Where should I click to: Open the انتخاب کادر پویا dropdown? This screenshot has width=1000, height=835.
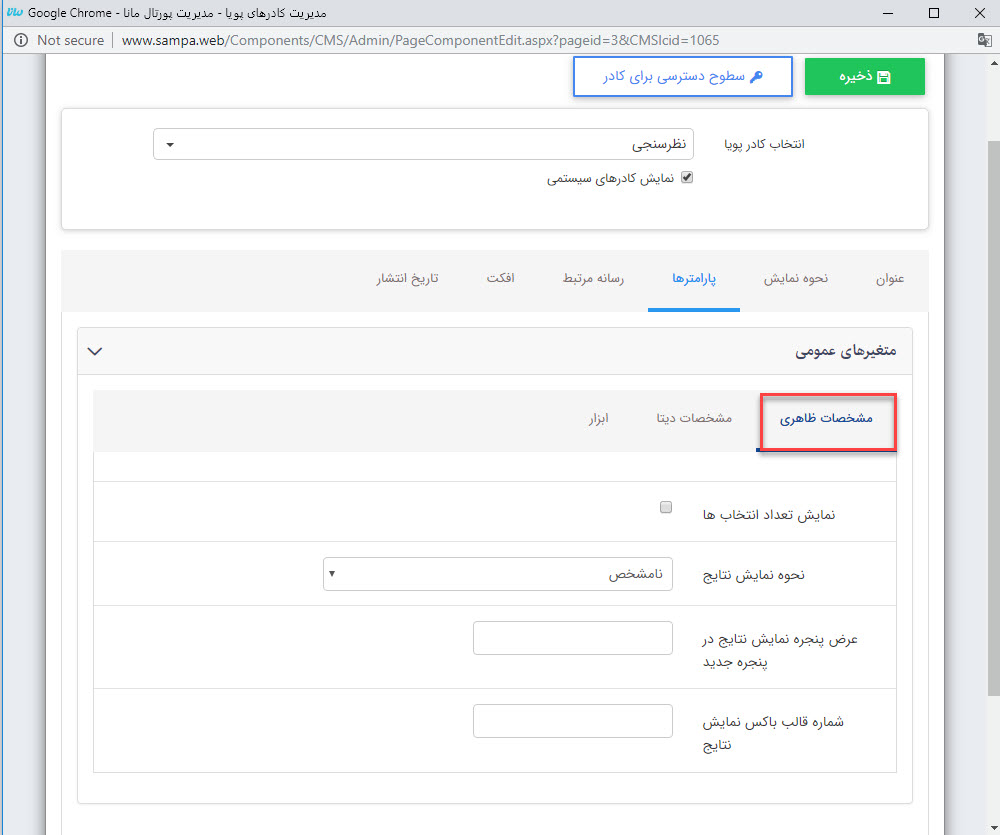[x=423, y=144]
